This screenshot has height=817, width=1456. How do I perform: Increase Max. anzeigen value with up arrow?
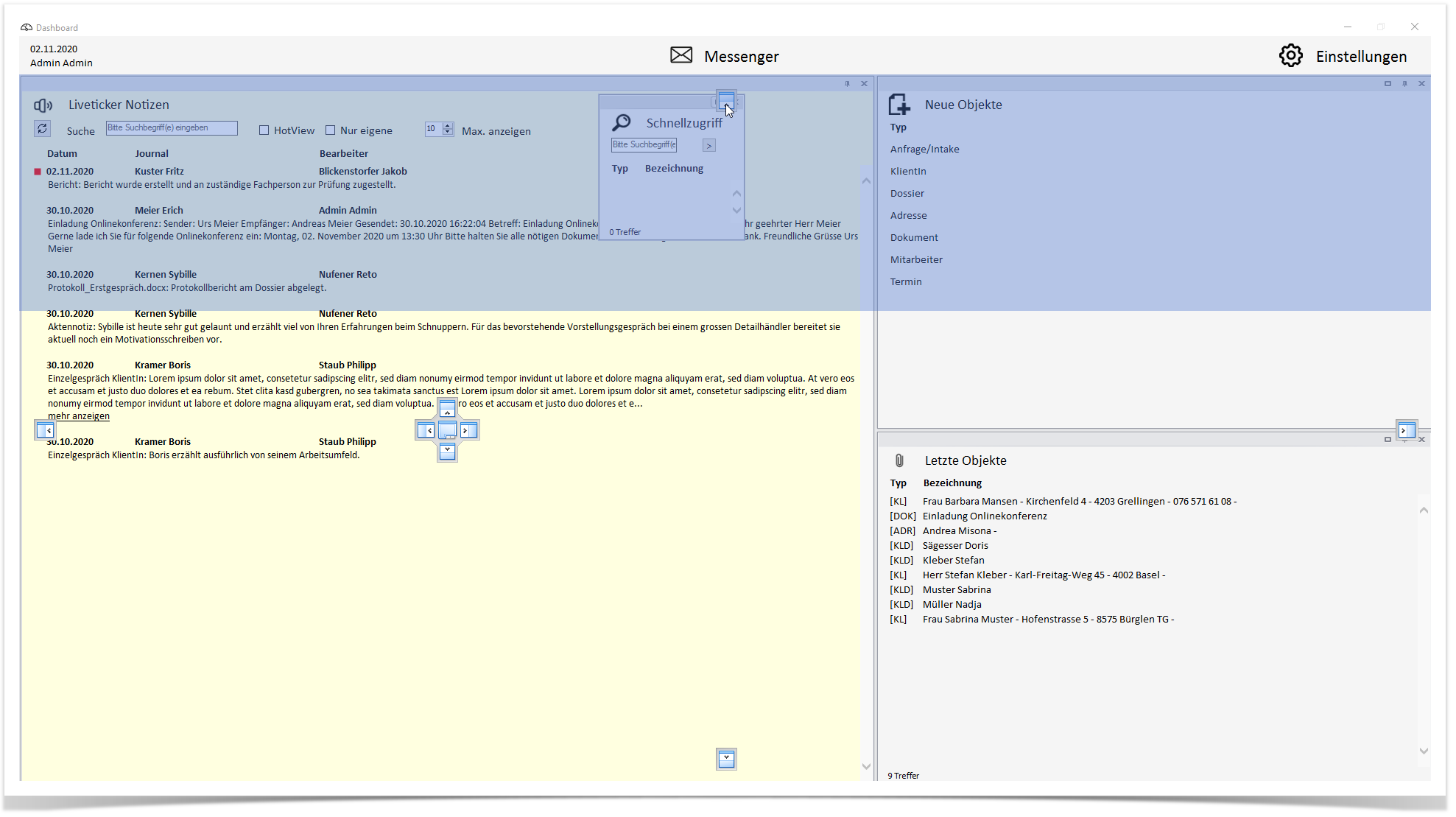pos(448,126)
